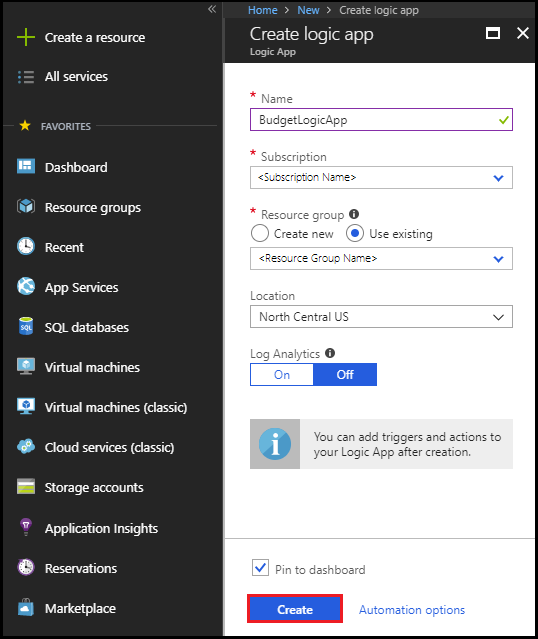
Task: Click the Resource groups cube icon
Action: click(26, 207)
